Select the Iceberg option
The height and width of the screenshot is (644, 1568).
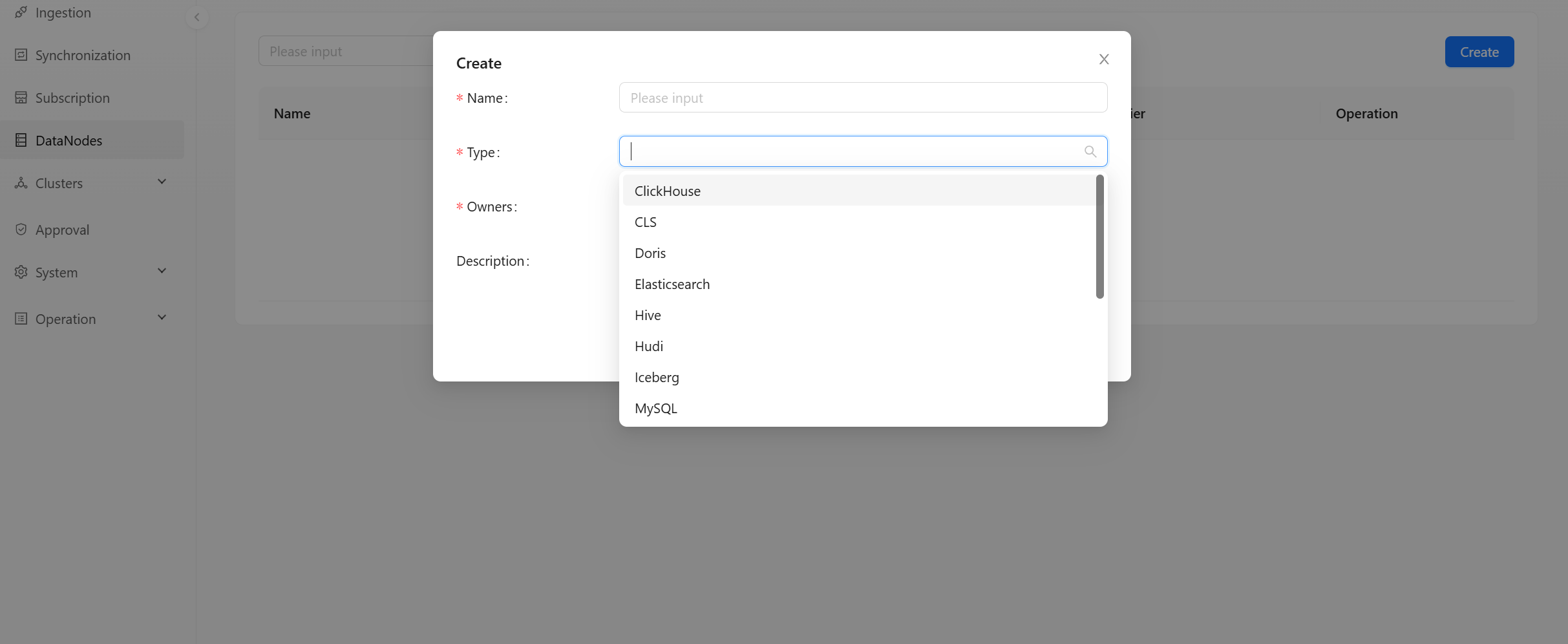click(656, 377)
